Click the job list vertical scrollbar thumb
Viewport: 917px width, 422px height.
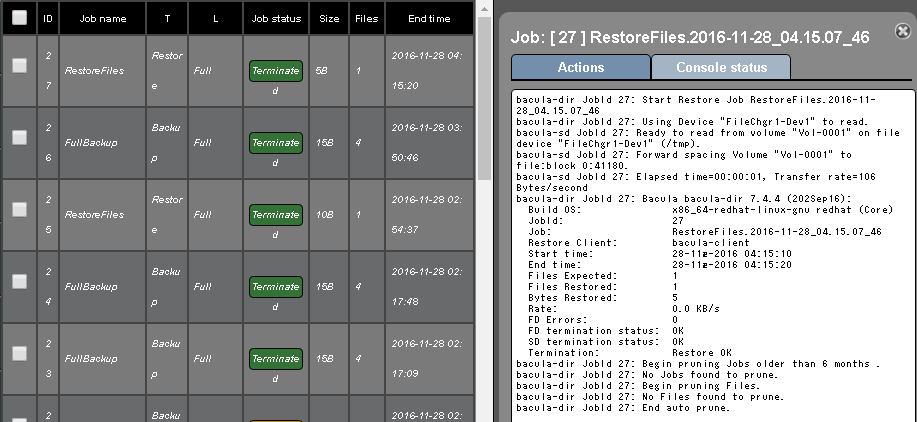coord(485,98)
